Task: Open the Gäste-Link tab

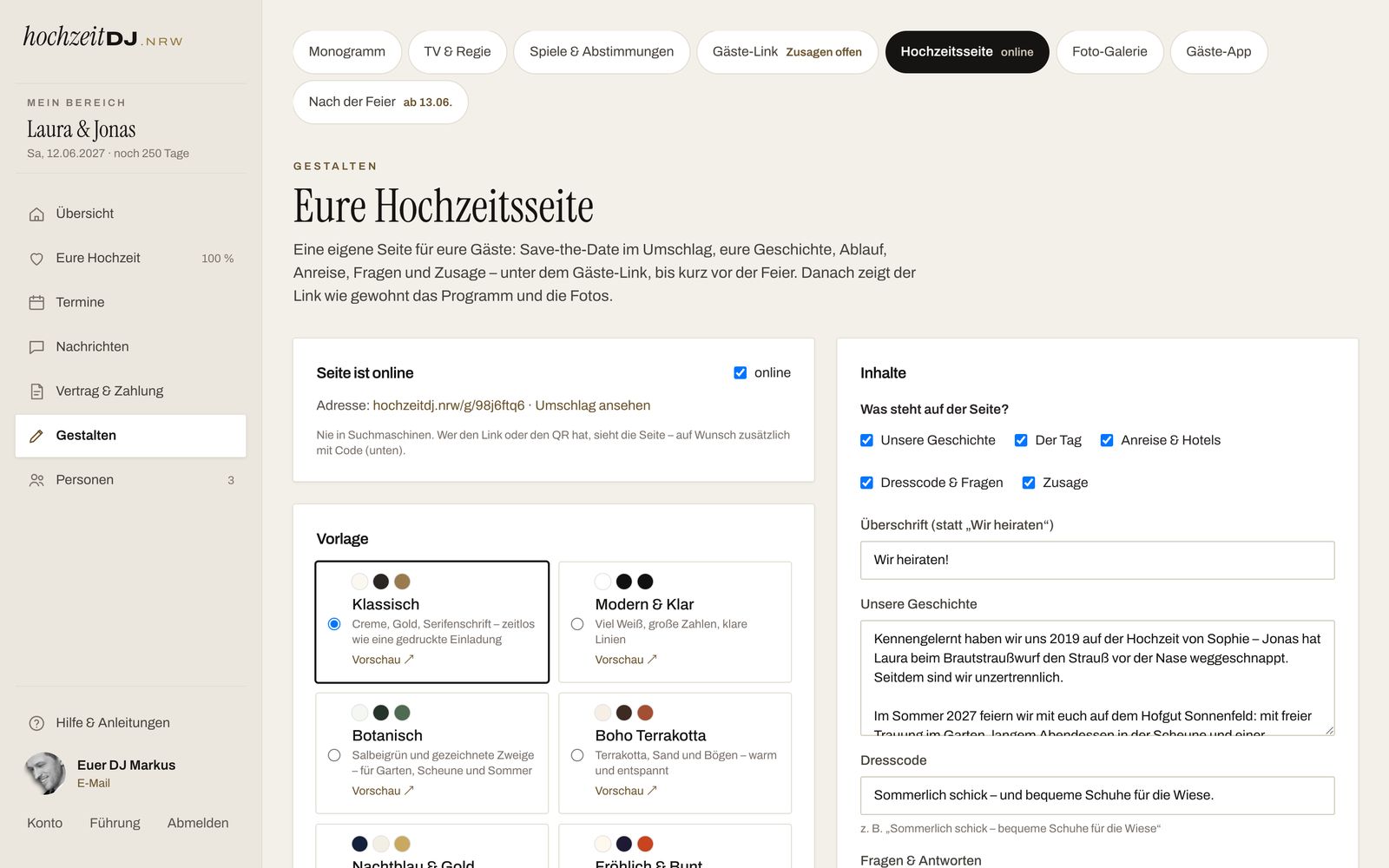Action: point(787,52)
